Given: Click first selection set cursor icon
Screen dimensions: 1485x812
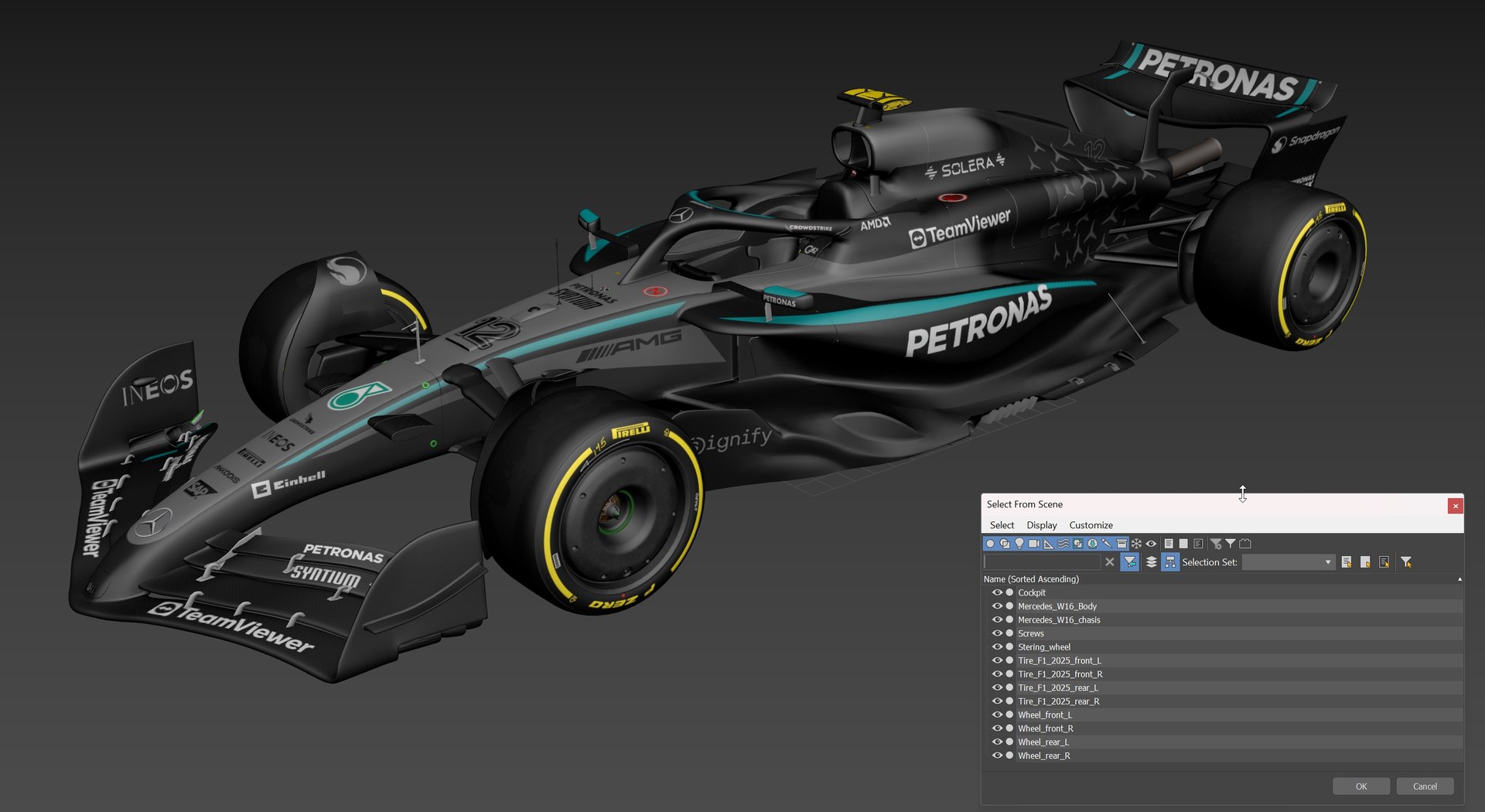Looking at the screenshot, I should [1347, 562].
